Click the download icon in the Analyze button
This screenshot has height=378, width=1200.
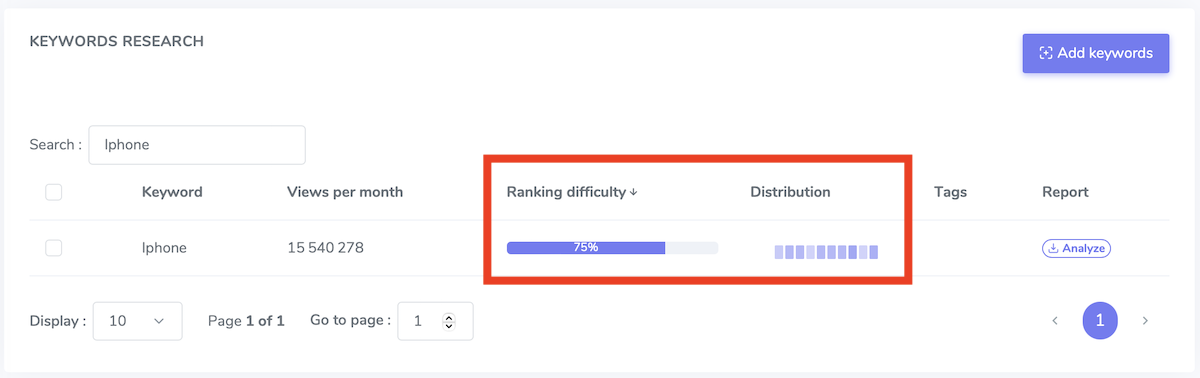[1053, 248]
